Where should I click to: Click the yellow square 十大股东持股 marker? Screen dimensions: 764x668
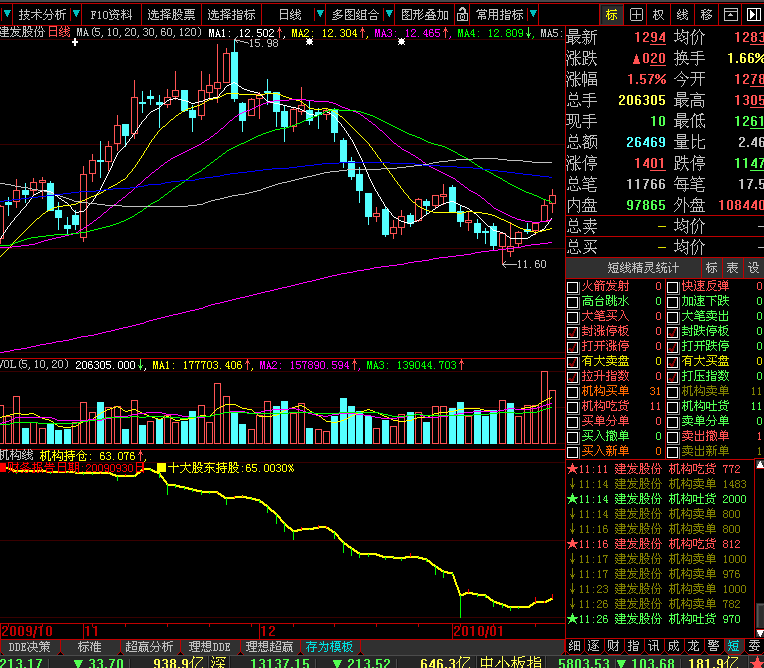(x=161, y=468)
